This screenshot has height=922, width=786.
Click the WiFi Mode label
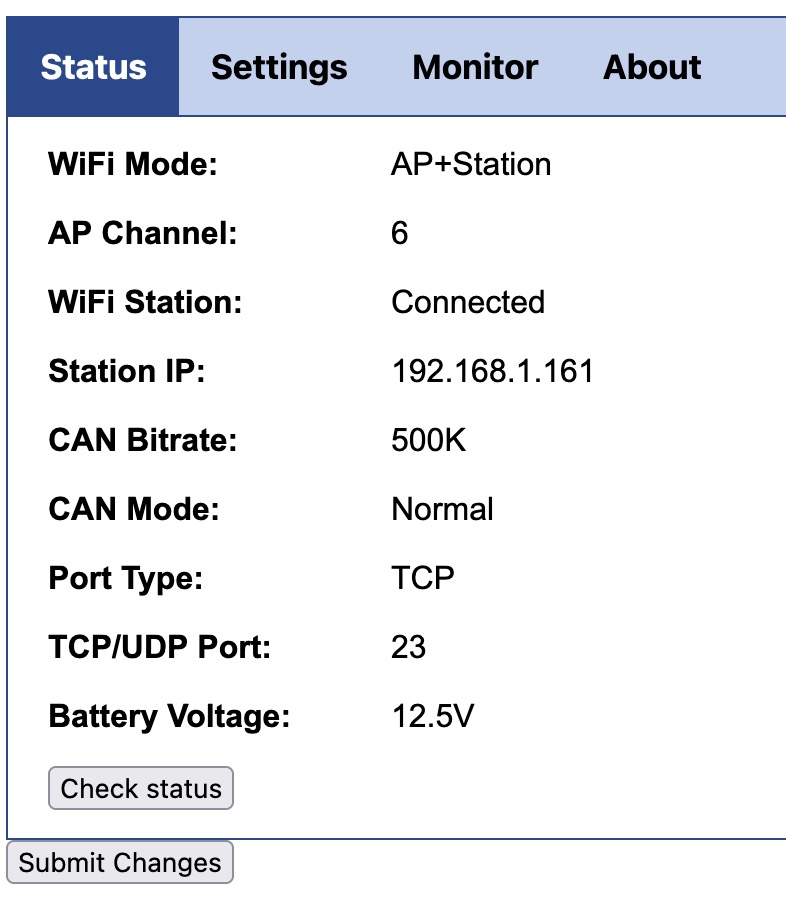click(x=133, y=164)
